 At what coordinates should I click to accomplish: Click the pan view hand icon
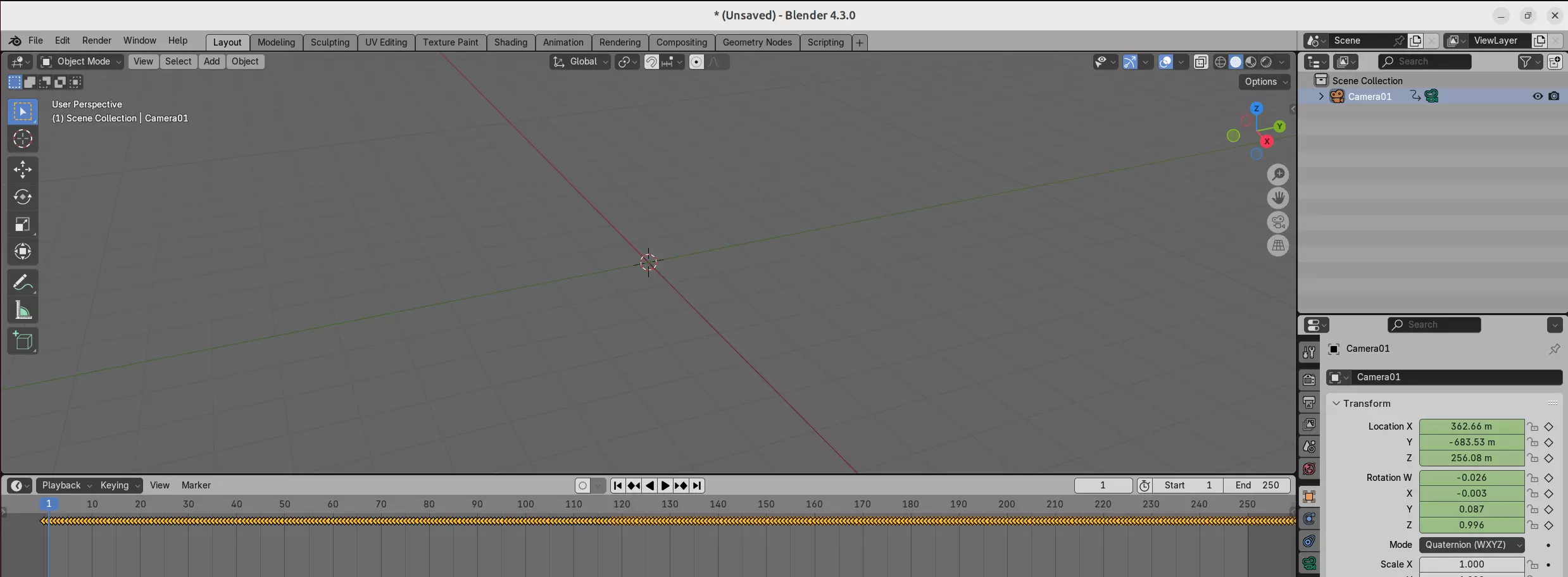1278,198
